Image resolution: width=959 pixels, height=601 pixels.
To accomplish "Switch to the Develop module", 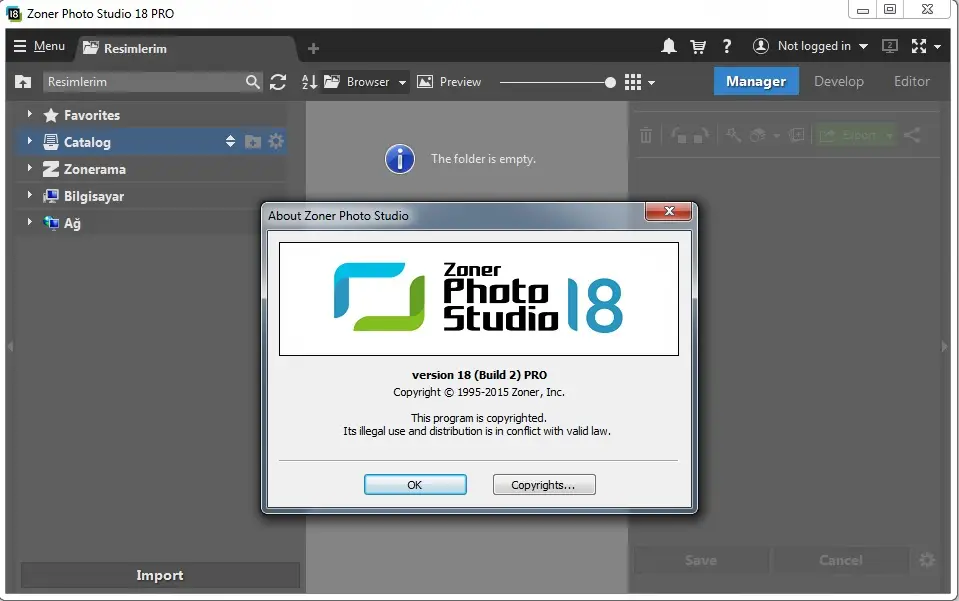I will (839, 81).
